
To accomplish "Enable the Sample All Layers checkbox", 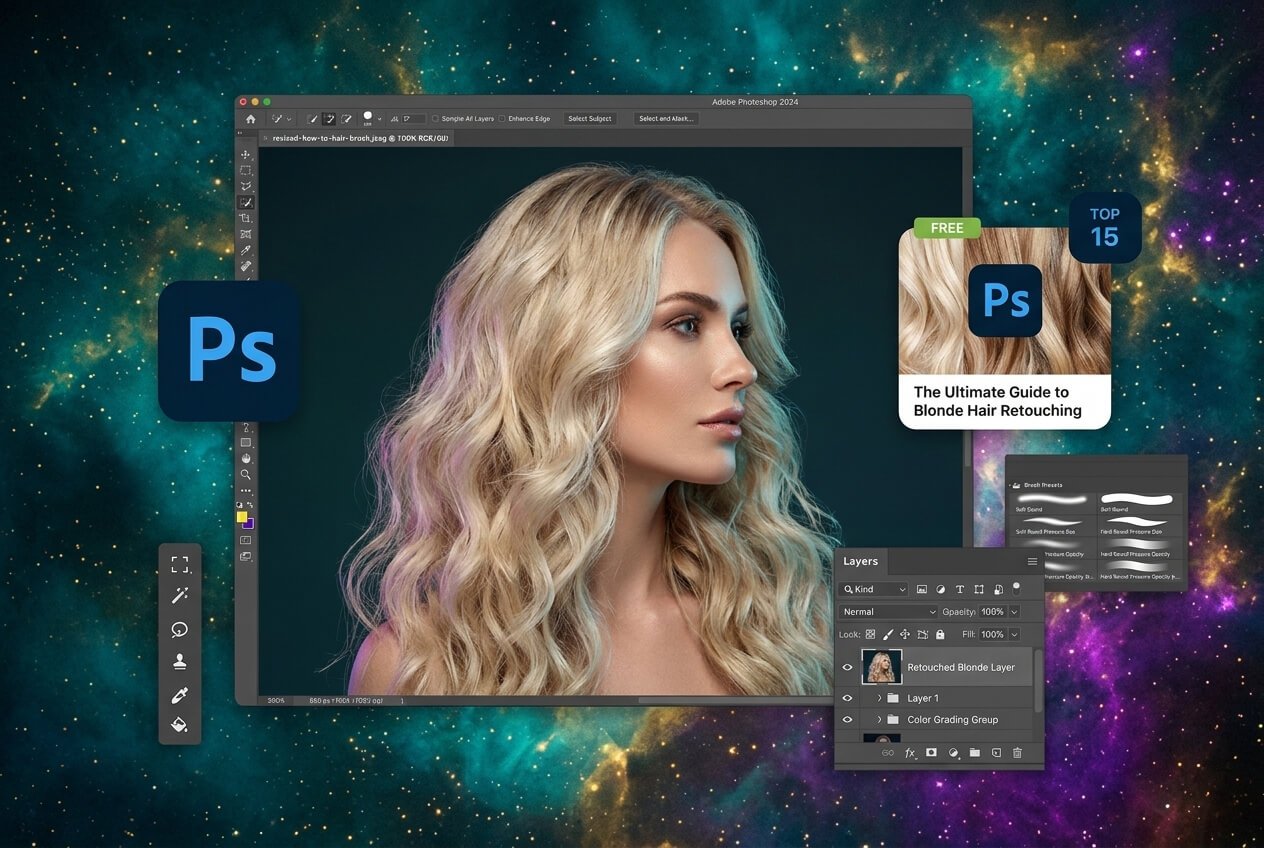I will pos(436,118).
